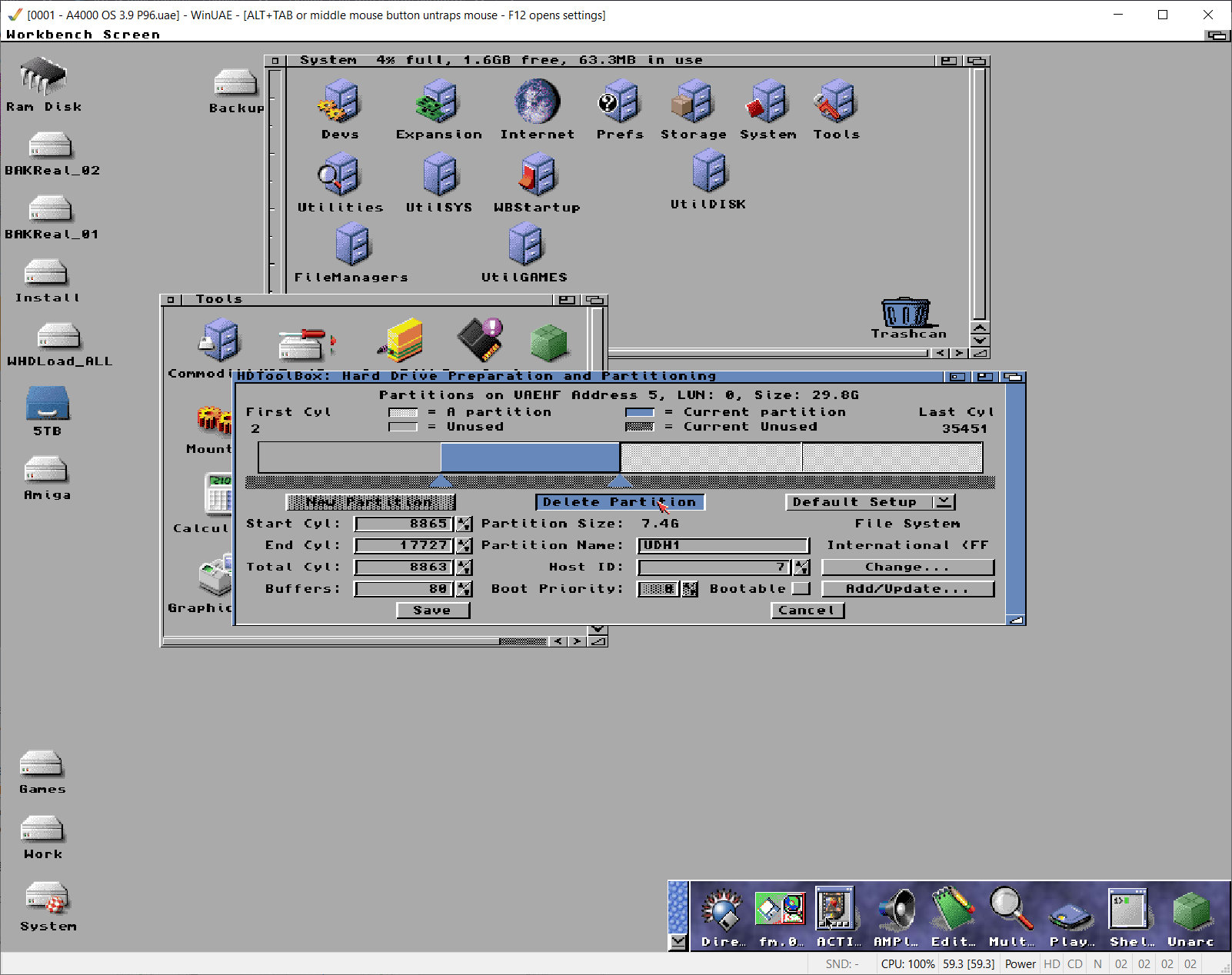Adjust the Total Cyl stepper
1232x975 pixels.
(x=464, y=567)
